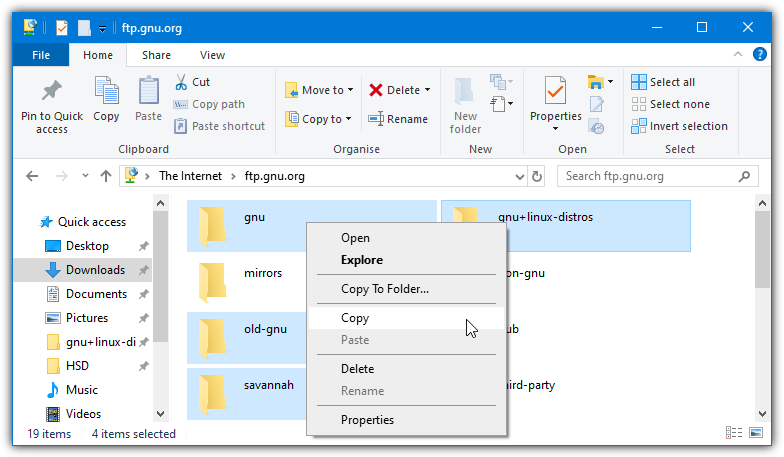
Task: Go back with the left arrow
Action: (32, 176)
